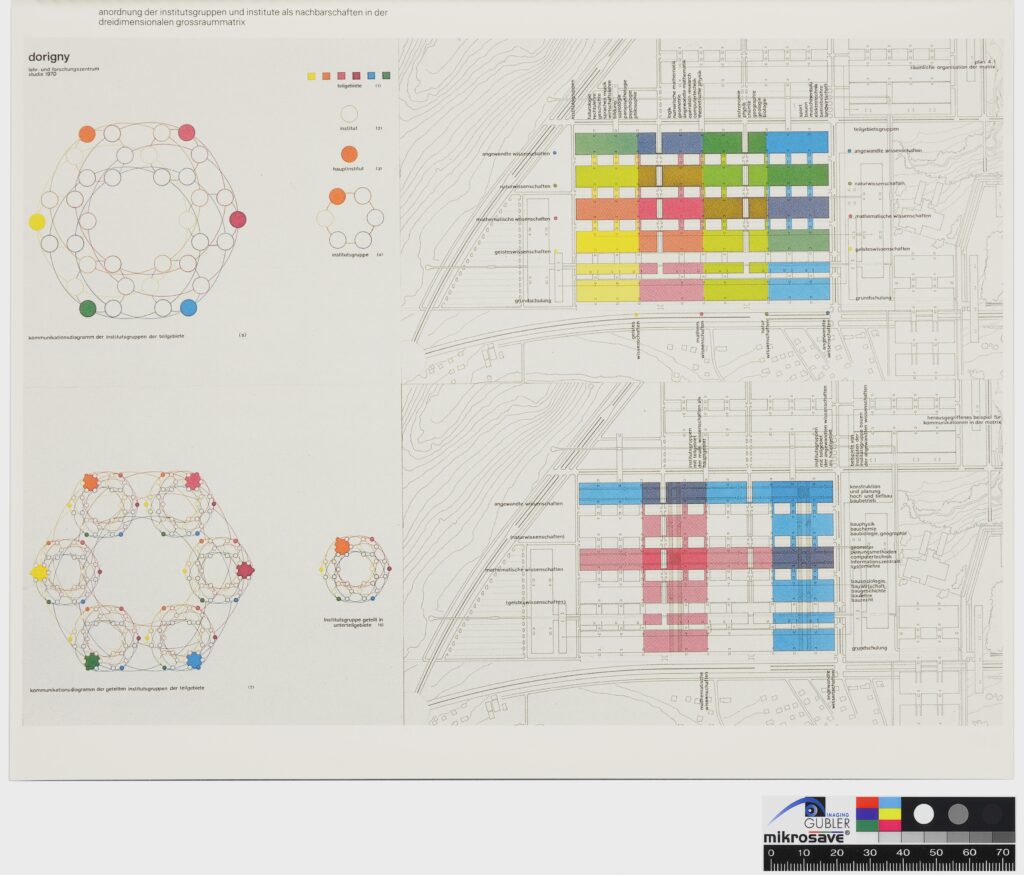Image resolution: width=1024 pixels, height=875 pixels.
Task: Click the yellow gear node in the lower hexagon diagram
Action: (x=39, y=572)
